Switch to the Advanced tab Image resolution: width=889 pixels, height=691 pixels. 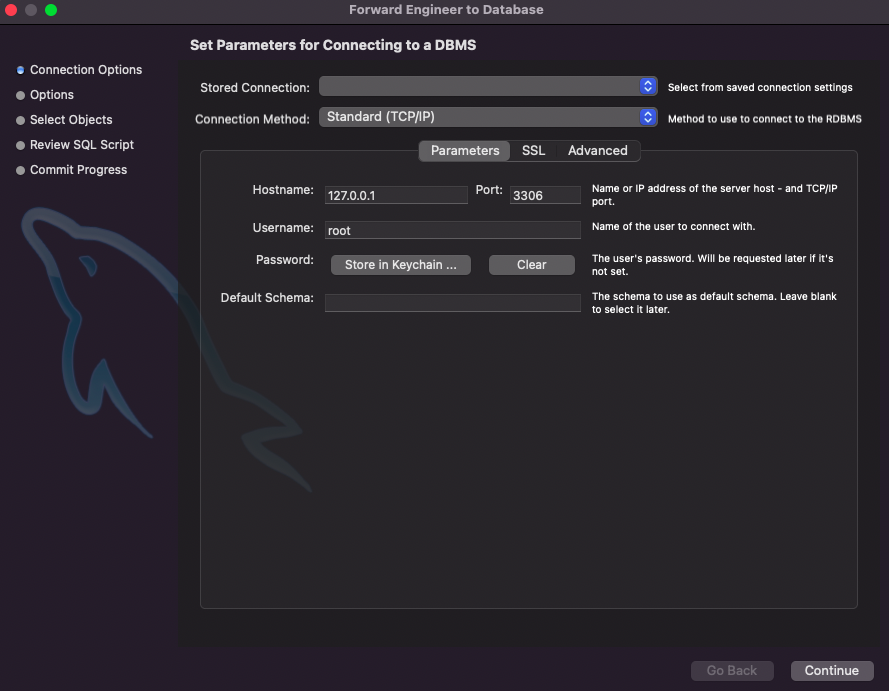pos(598,151)
